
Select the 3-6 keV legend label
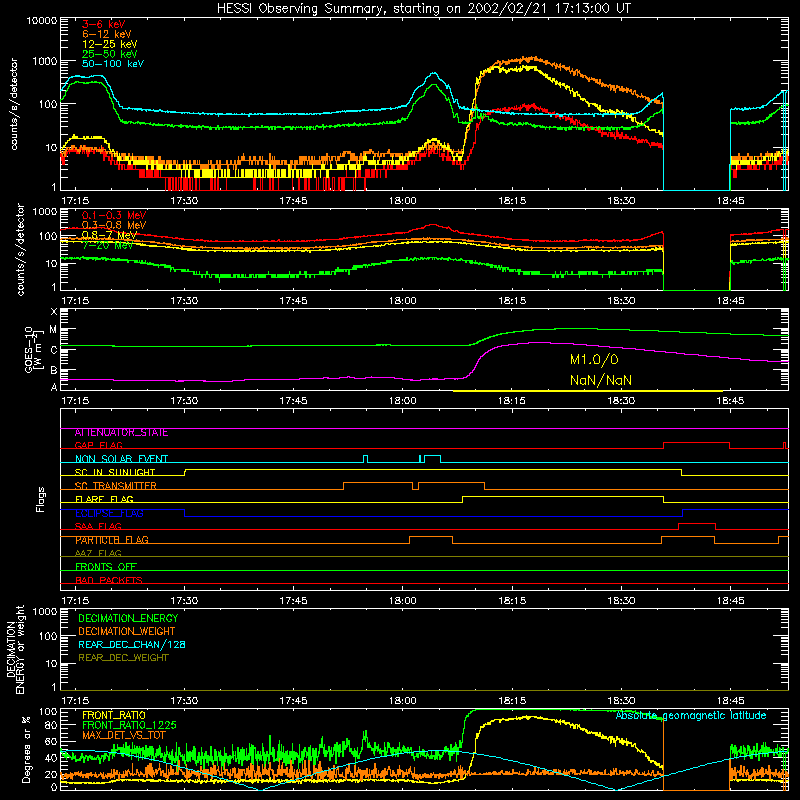pos(104,24)
